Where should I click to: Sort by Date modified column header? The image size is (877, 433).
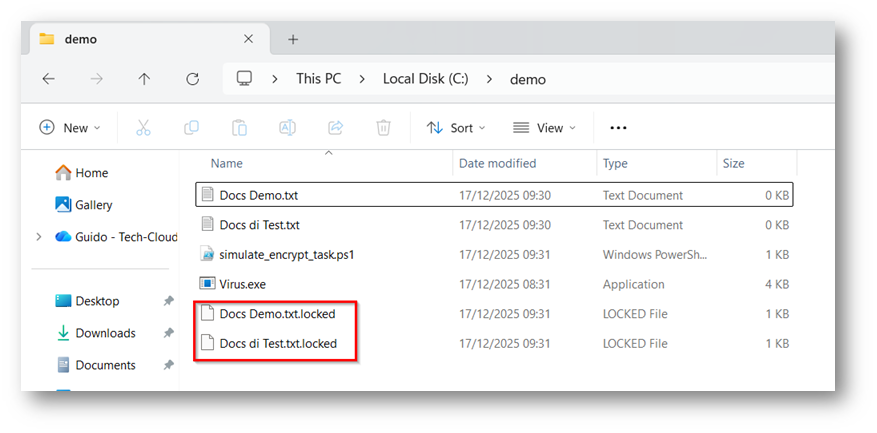click(497, 163)
